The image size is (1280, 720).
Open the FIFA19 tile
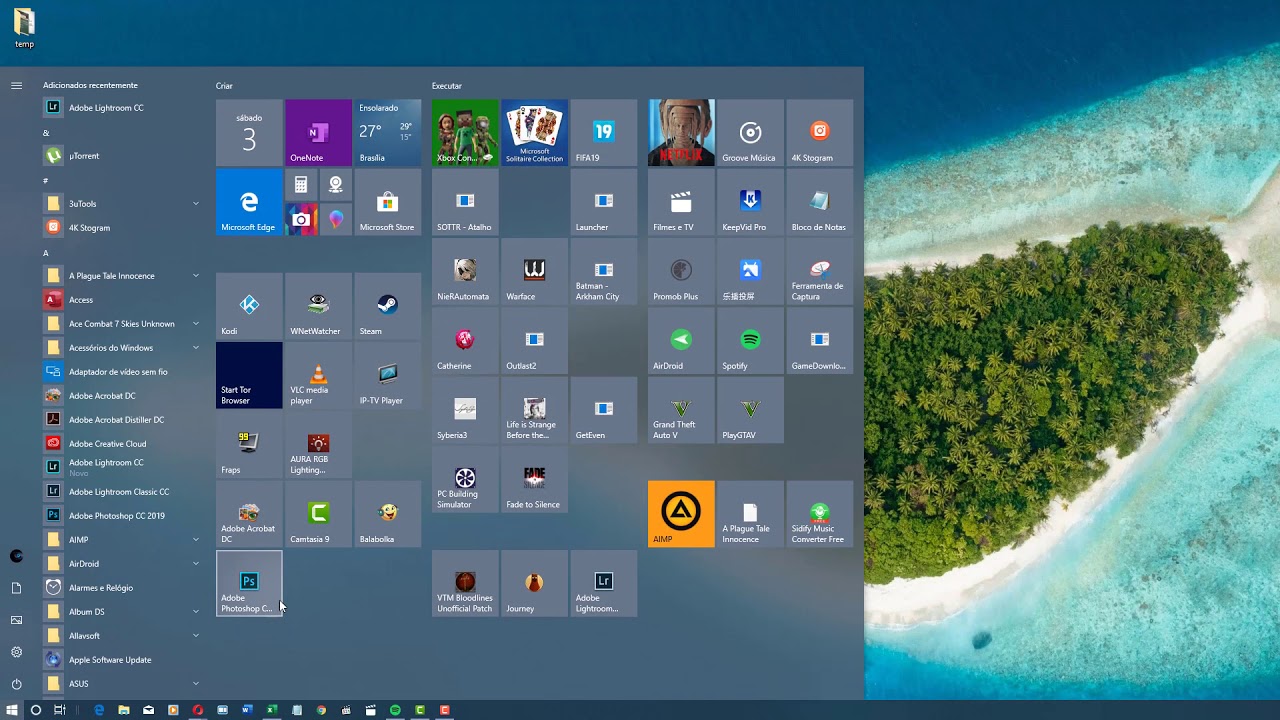click(x=603, y=132)
